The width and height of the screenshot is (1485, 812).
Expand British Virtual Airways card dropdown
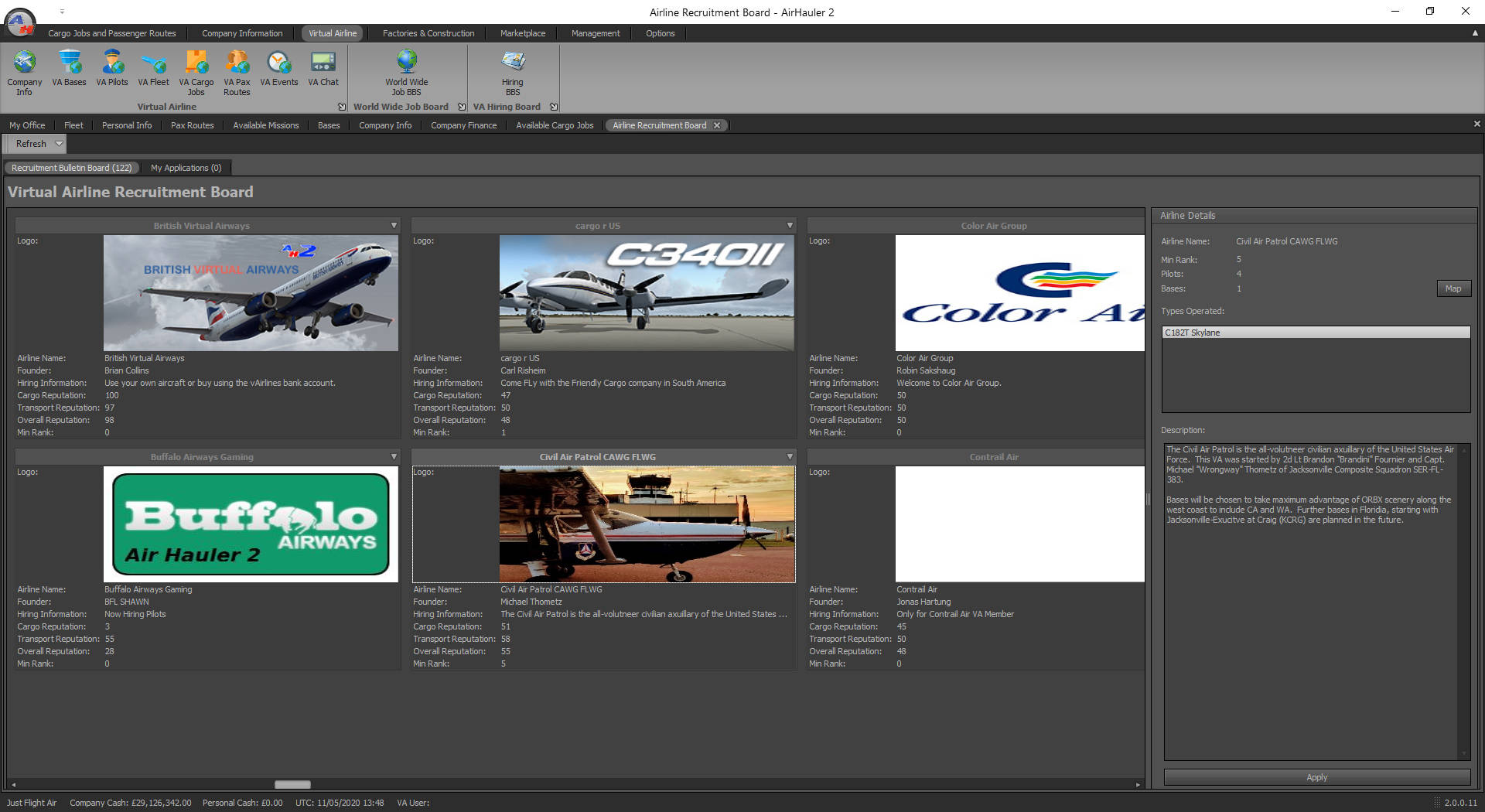[394, 226]
